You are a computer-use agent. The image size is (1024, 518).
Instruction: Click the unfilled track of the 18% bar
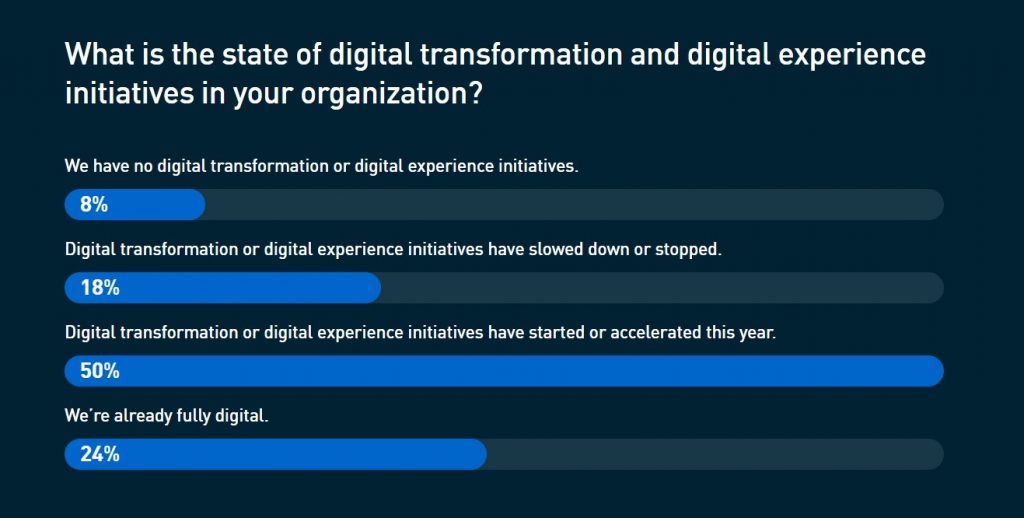(x=660, y=288)
